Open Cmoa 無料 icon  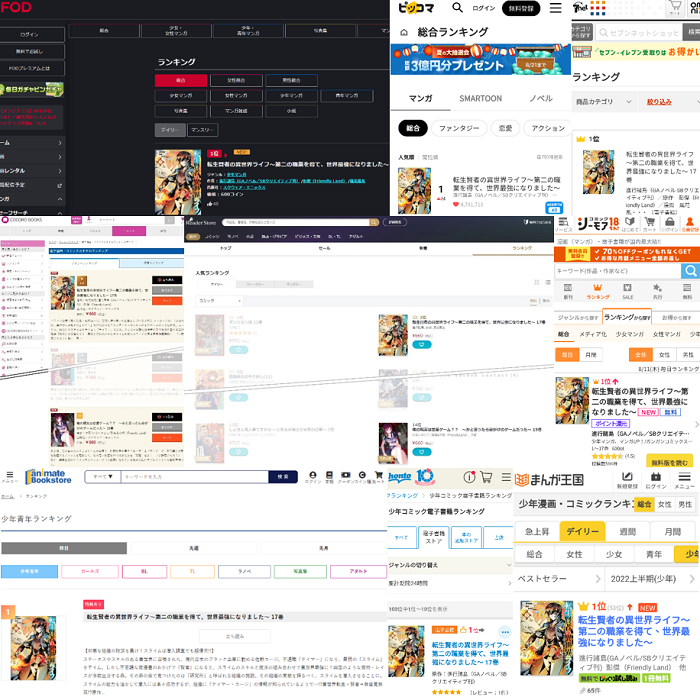(687, 291)
